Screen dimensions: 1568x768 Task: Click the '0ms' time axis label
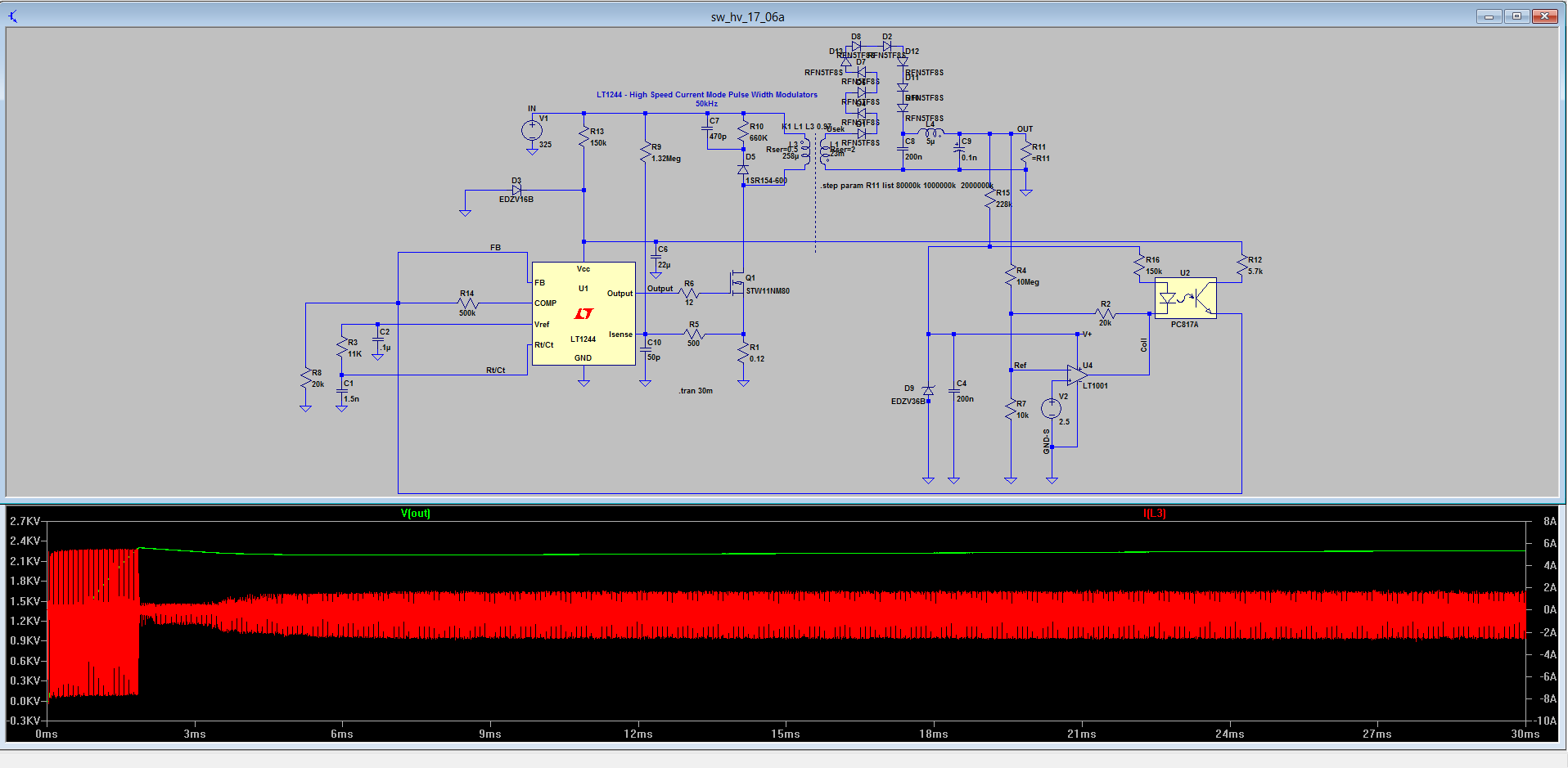pyautogui.click(x=47, y=734)
